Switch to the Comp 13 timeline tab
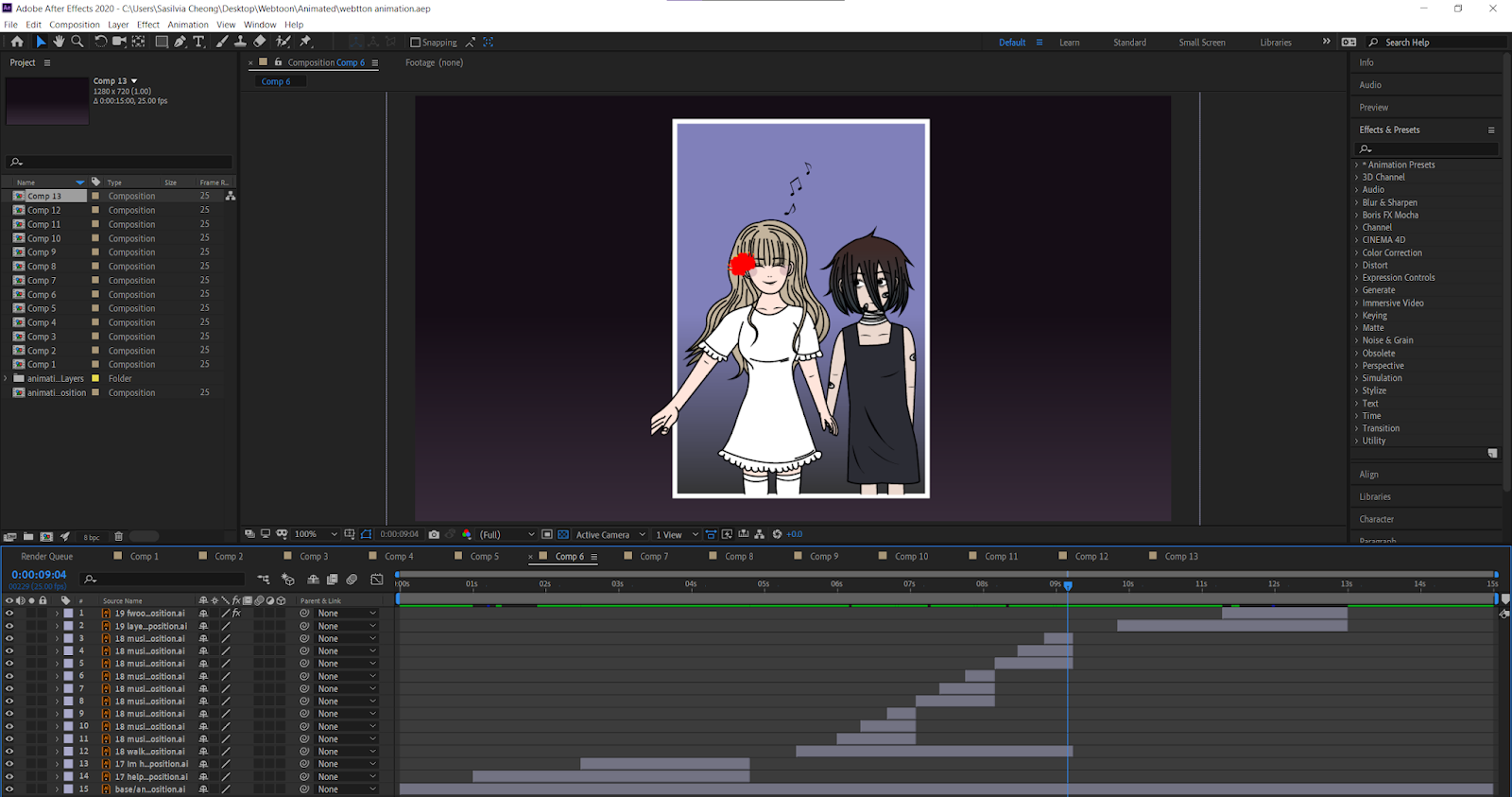 1181,556
